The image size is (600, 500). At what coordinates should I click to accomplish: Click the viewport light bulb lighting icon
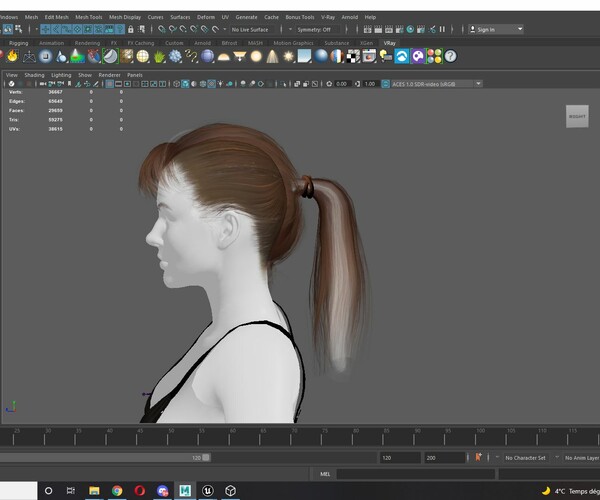[220, 84]
